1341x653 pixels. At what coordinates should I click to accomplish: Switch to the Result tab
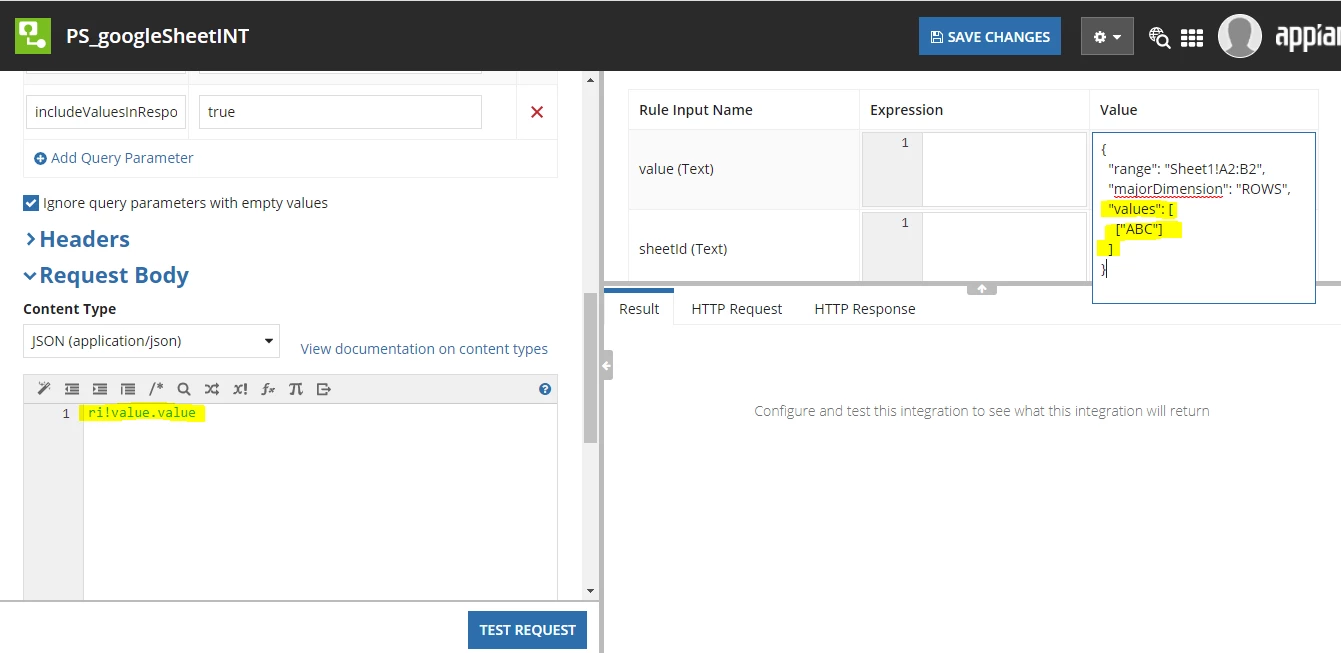pyautogui.click(x=639, y=308)
